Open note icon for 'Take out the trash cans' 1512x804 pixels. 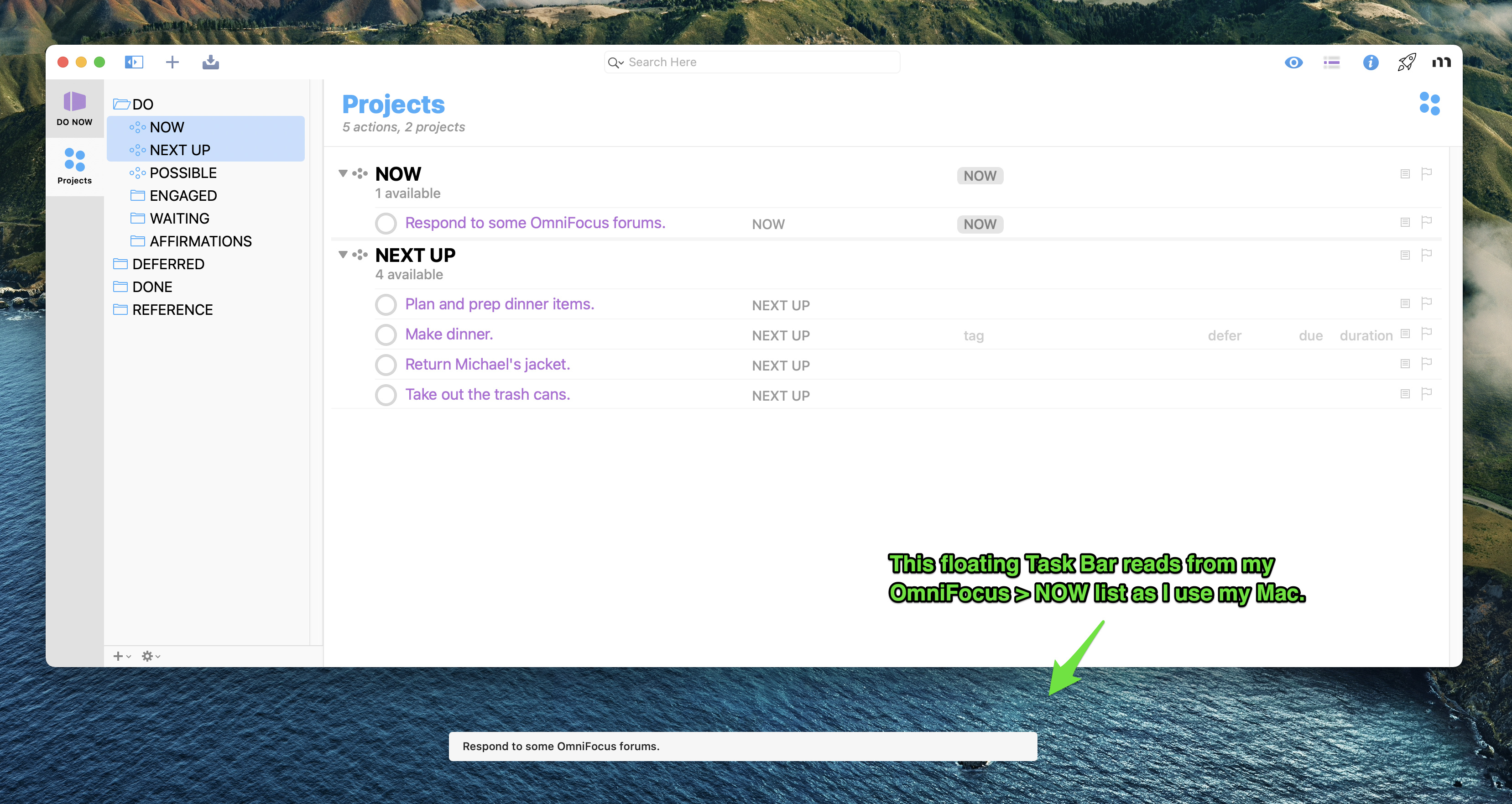coord(1405,394)
